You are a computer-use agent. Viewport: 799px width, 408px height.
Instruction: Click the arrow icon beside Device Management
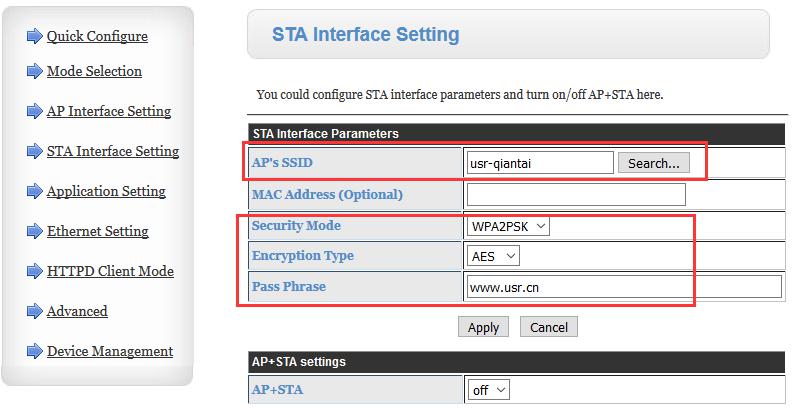coord(35,351)
